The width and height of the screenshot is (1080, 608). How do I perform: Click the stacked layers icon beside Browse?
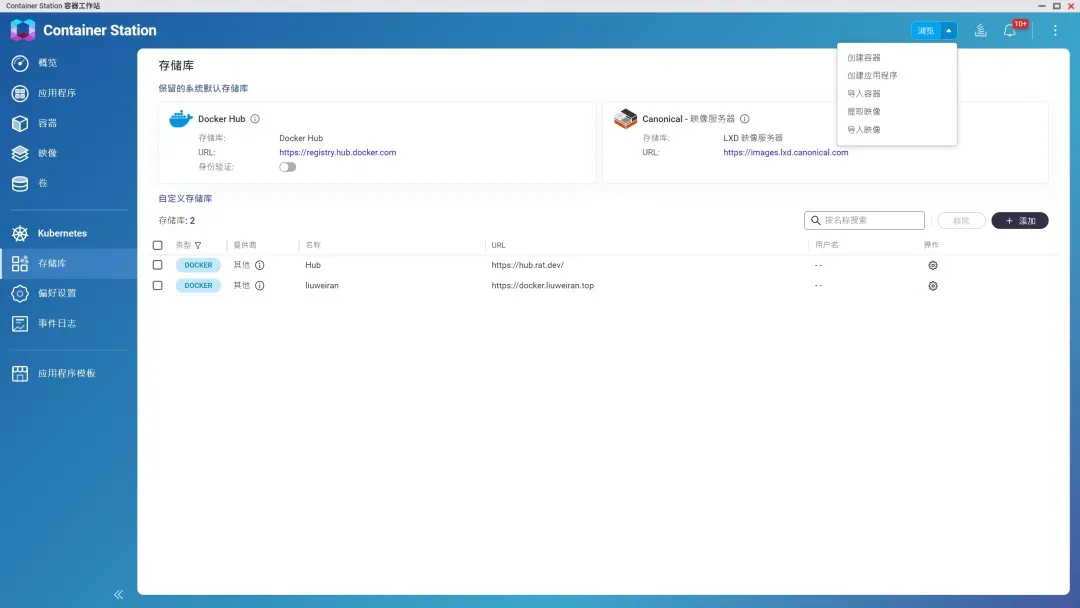pos(981,31)
